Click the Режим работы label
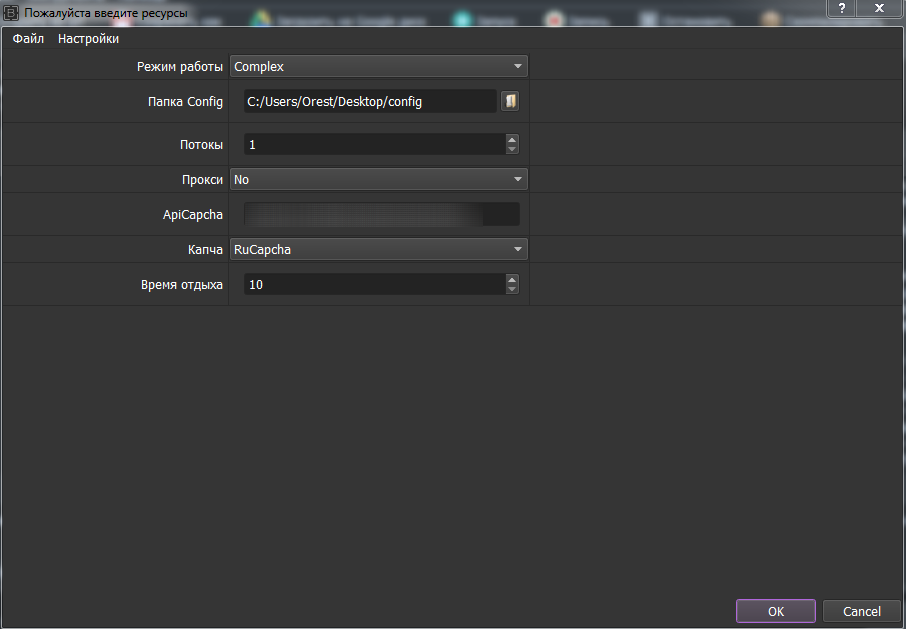The image size is (906, 629). [180, 67]
